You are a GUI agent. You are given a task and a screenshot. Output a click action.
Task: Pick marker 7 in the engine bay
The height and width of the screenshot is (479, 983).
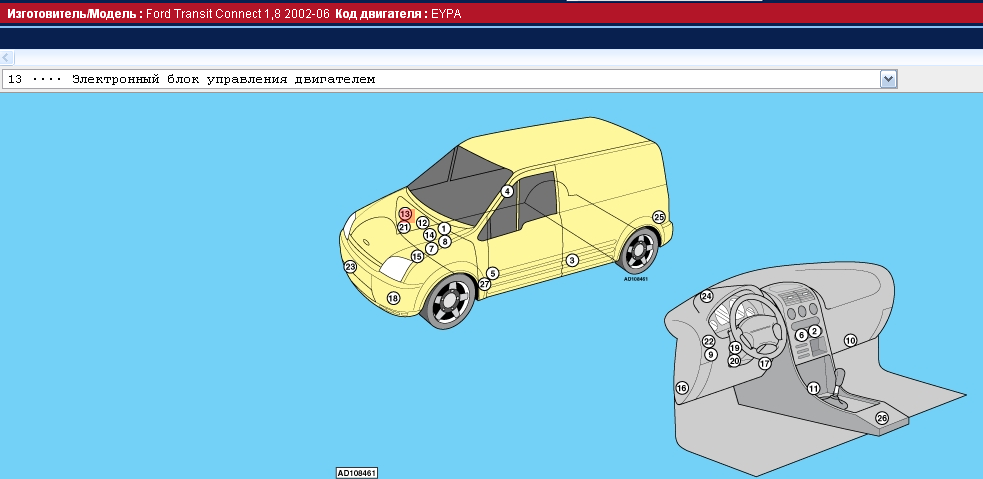[431, 249]
